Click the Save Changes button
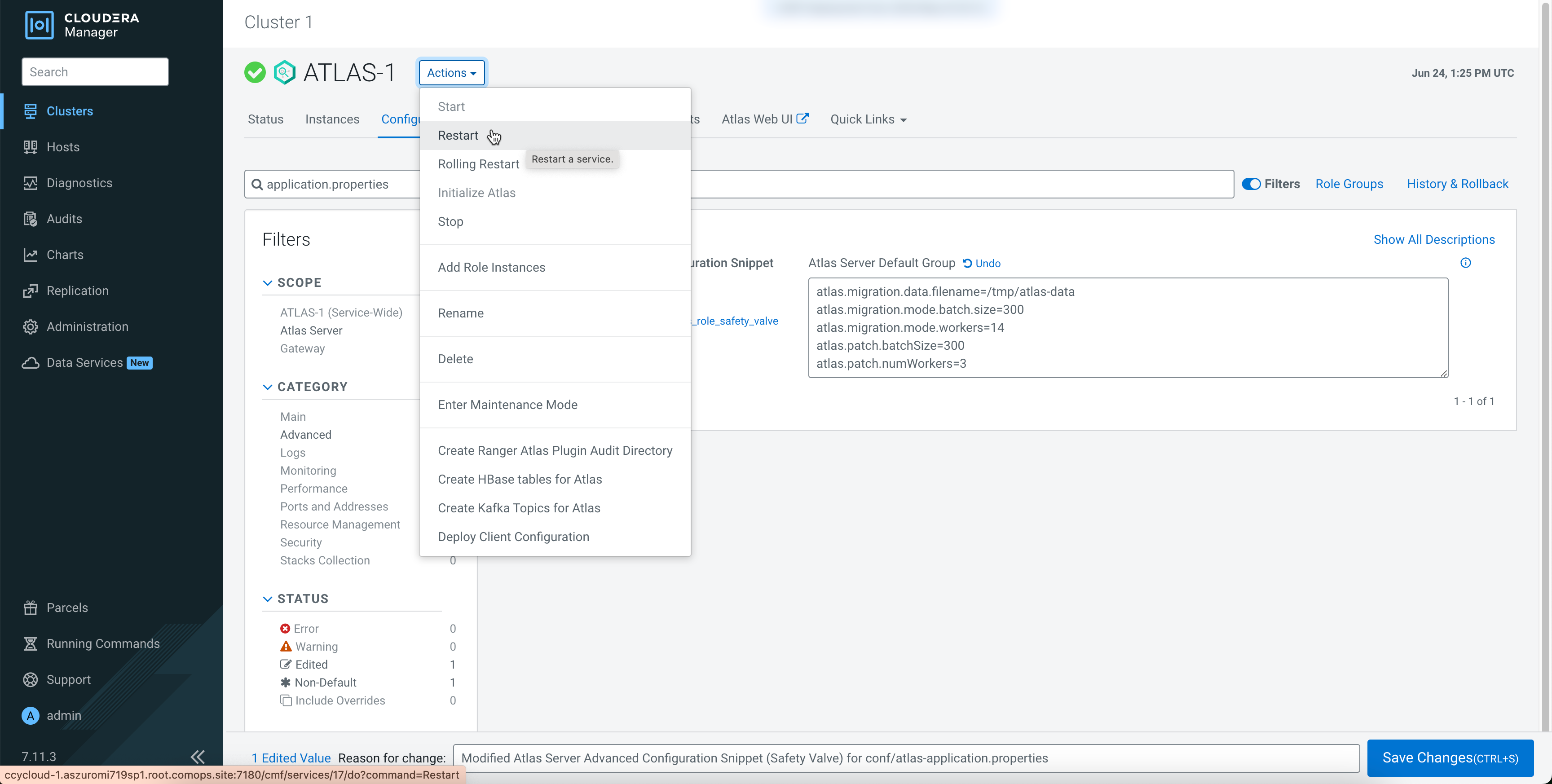1552x784 pixels. point(1450,758)
